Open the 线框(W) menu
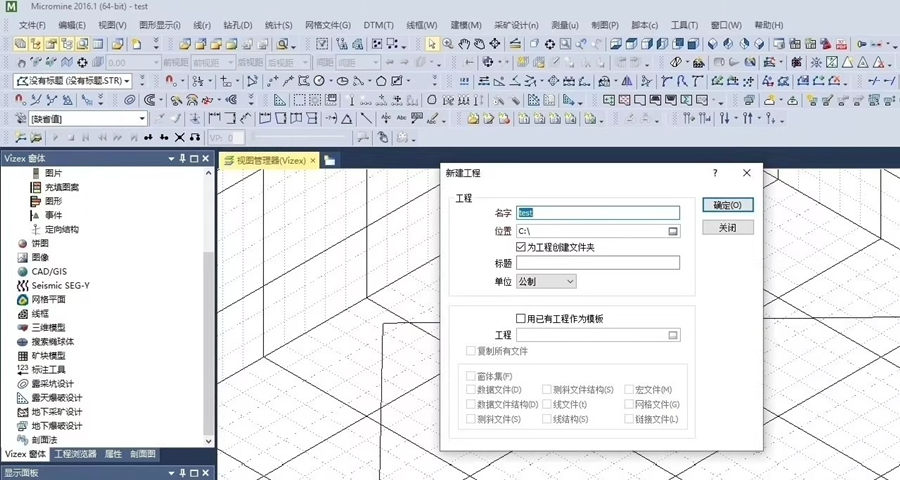900x480 pixels. [x=422, y=25]
